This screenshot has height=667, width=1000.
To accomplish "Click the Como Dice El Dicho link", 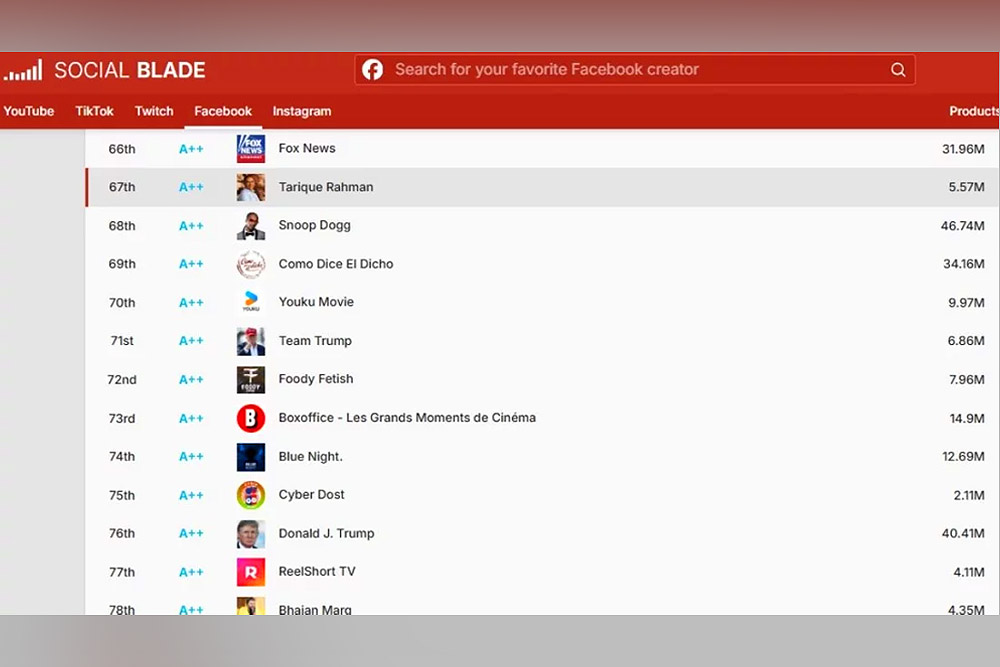I will click(x=336, y=264).
